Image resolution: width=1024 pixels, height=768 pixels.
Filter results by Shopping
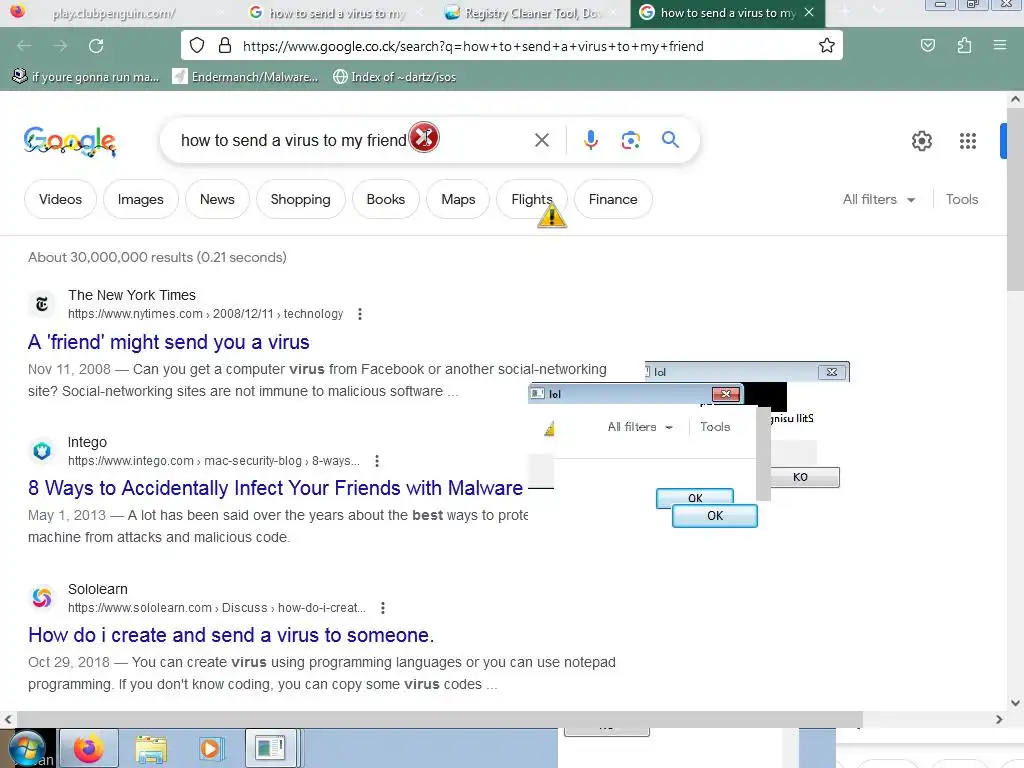300,199
